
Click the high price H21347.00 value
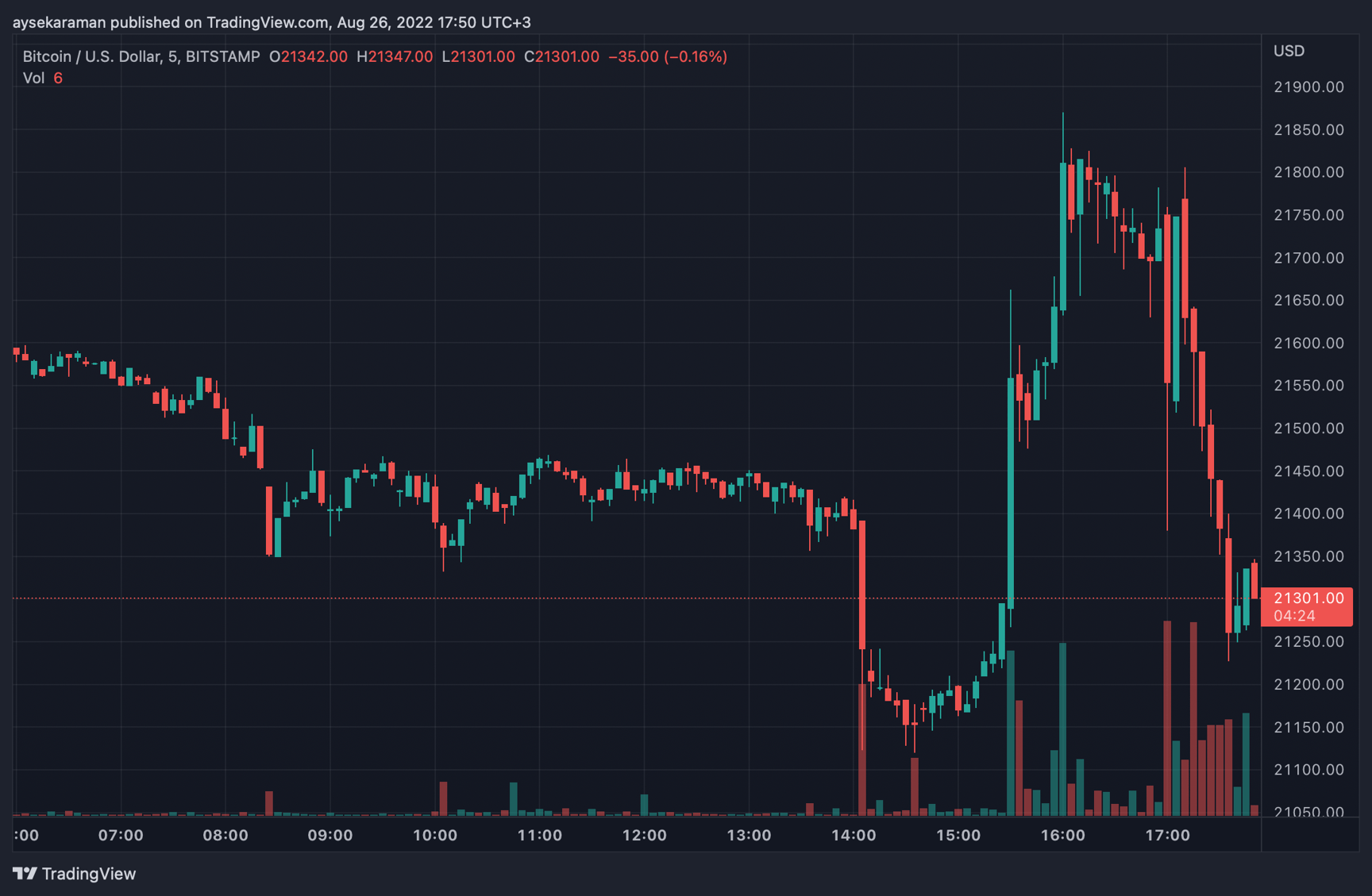coord(396,56)
